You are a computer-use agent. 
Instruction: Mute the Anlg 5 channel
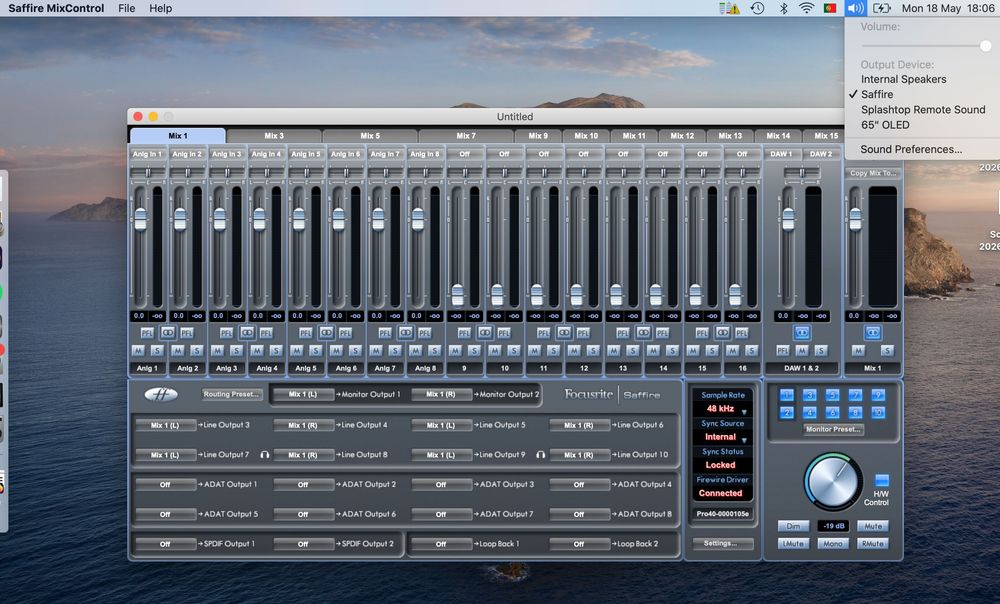(297, 351)
